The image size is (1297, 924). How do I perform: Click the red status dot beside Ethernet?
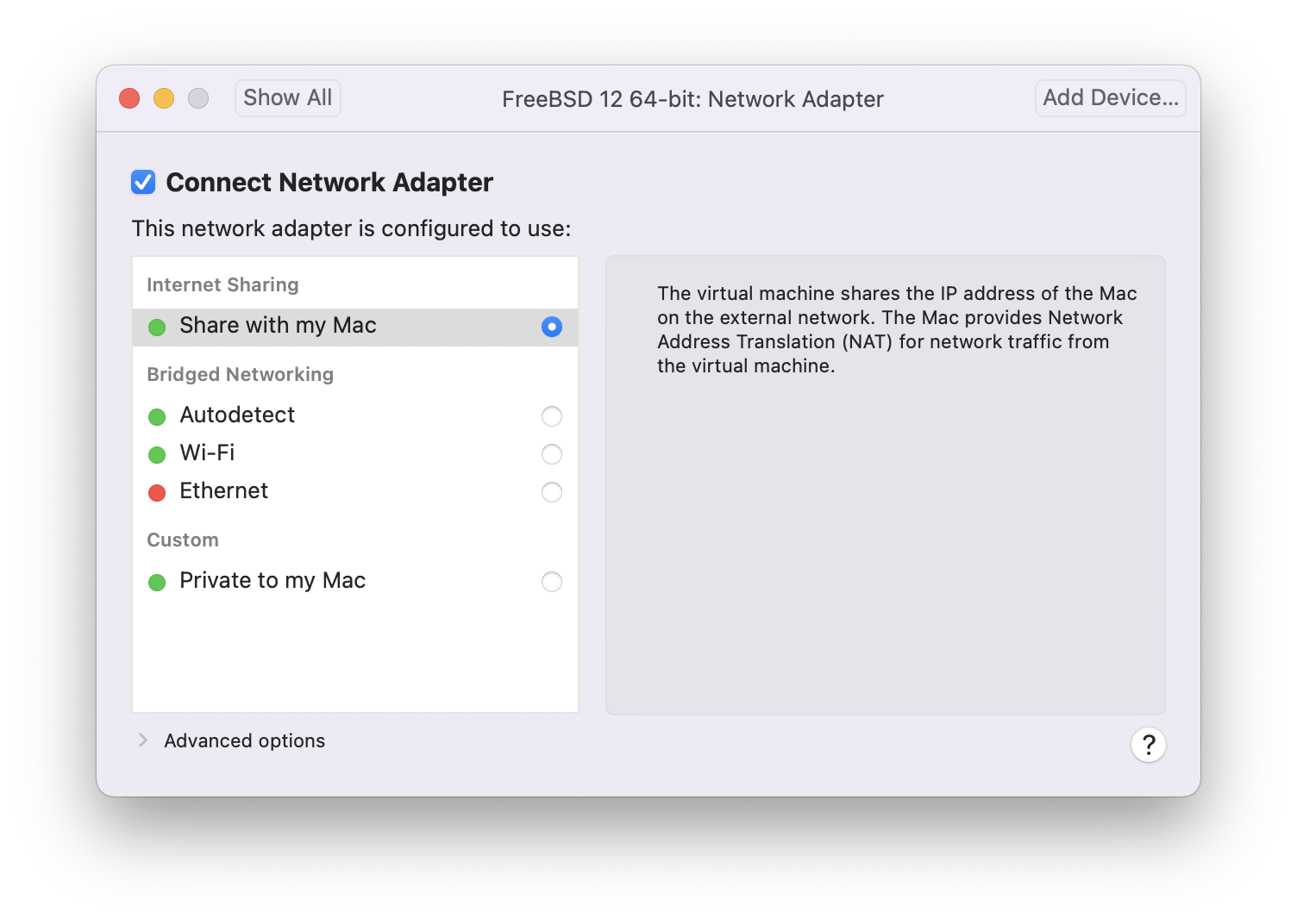pyautogui.click(x=157, y=493)
